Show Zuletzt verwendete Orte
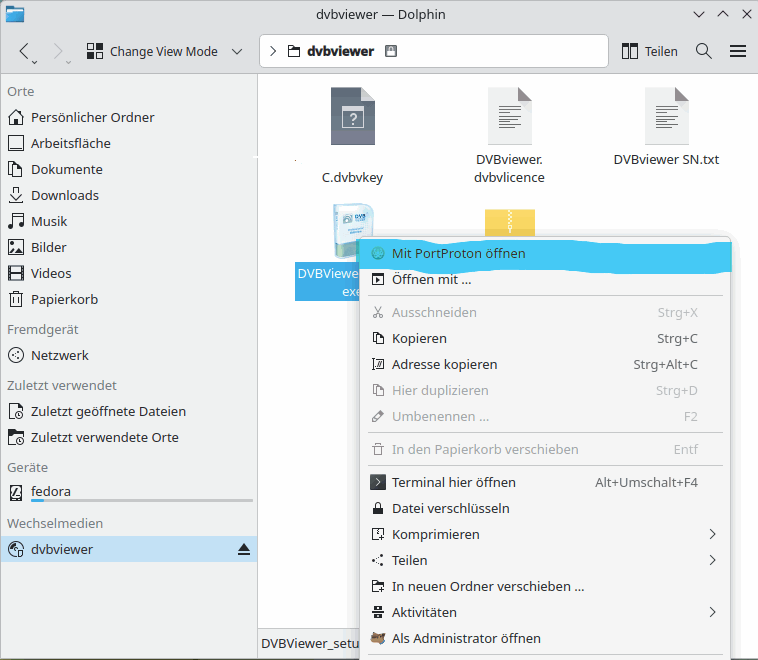This screenshot has width=758, height=660. 129,438
